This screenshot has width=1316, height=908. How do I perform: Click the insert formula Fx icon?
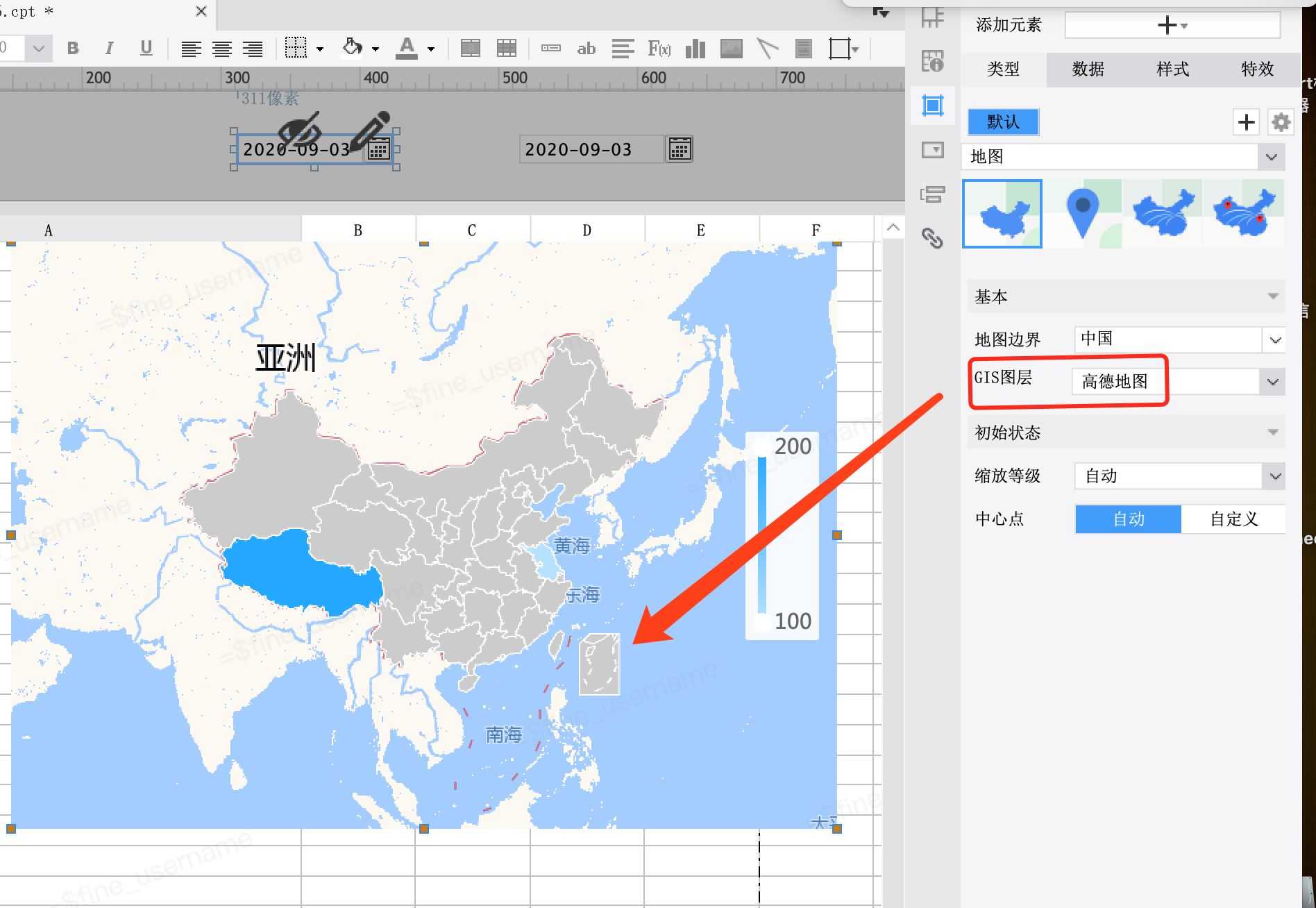tap(659, 48)
